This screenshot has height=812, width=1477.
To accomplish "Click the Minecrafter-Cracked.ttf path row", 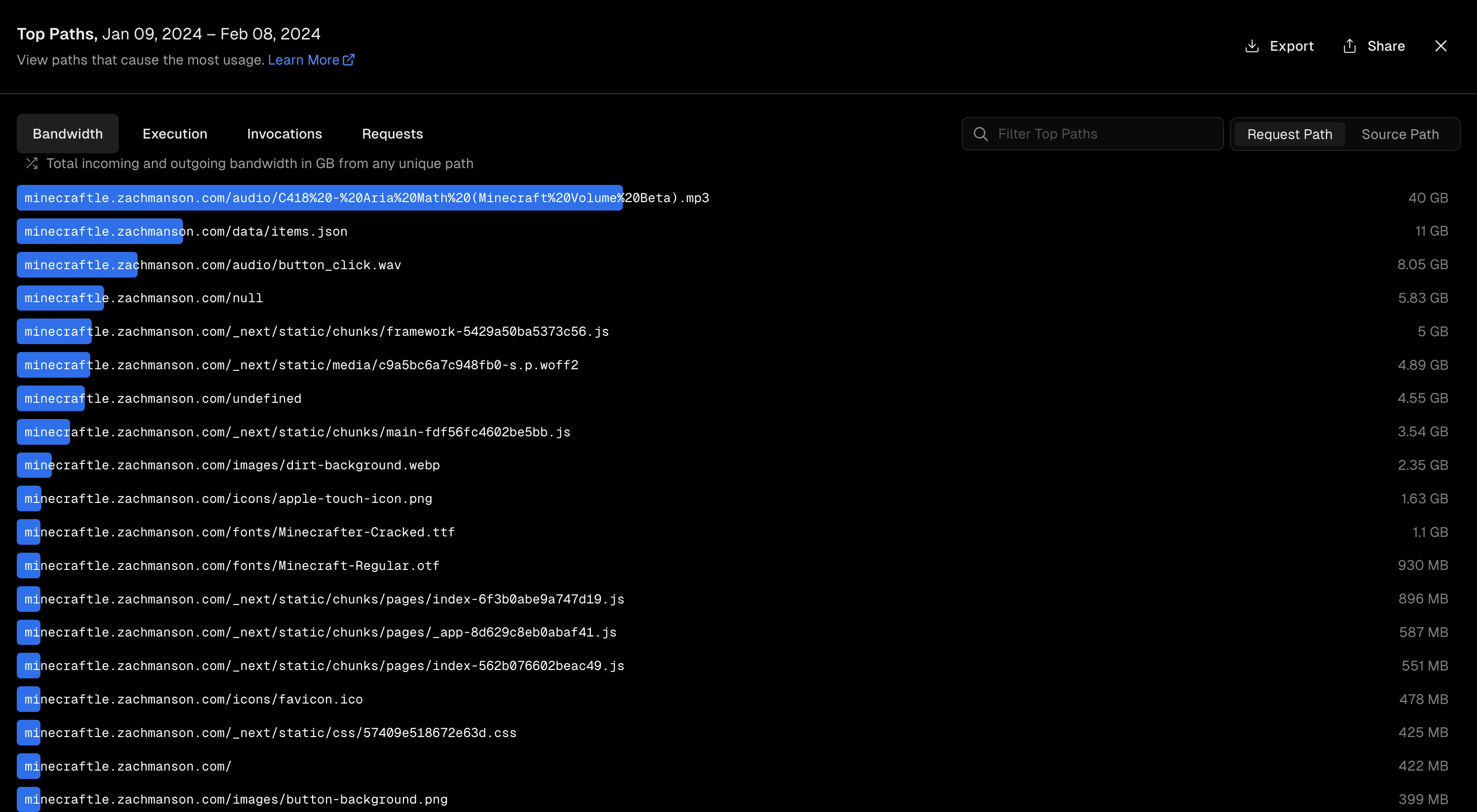I will tap(738, 532).
